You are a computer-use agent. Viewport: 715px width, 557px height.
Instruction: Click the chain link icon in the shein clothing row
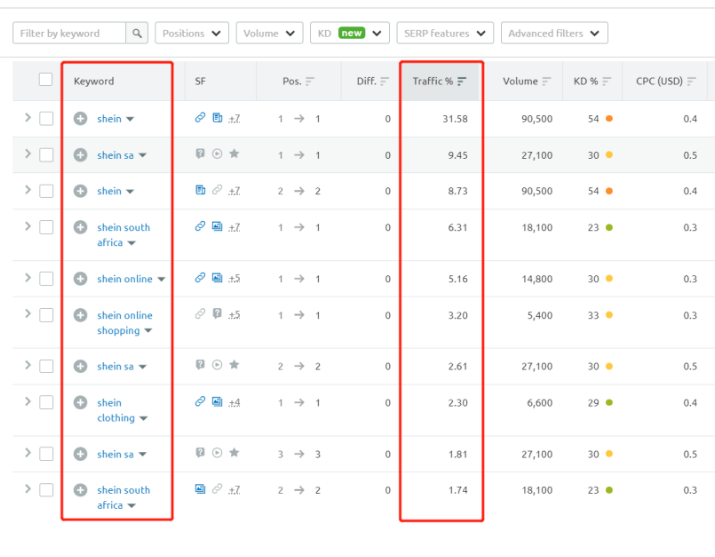coord(200,402)
